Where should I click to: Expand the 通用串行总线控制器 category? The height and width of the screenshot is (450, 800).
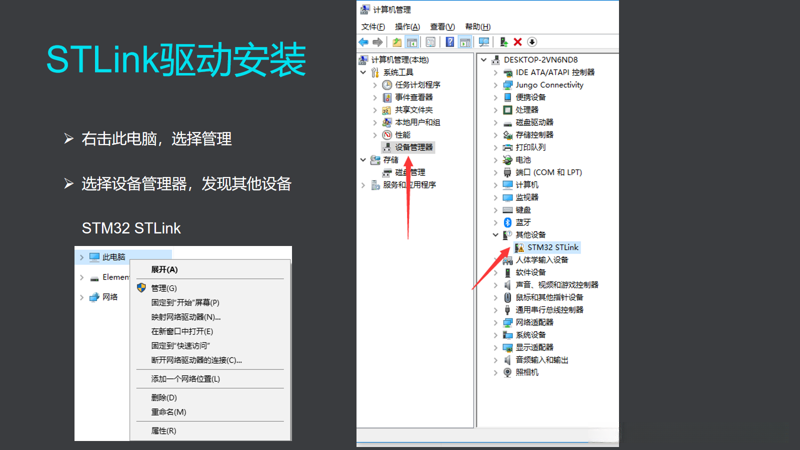495,310
